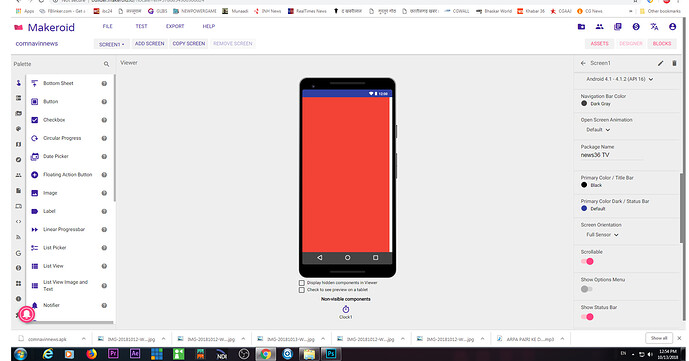Edit the Package Name field news36 TV
This screenshot has height=361, width=689.
(612, 155)
